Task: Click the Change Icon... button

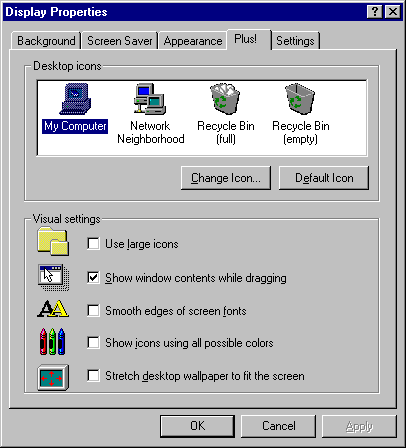Action: coord(226,178)
